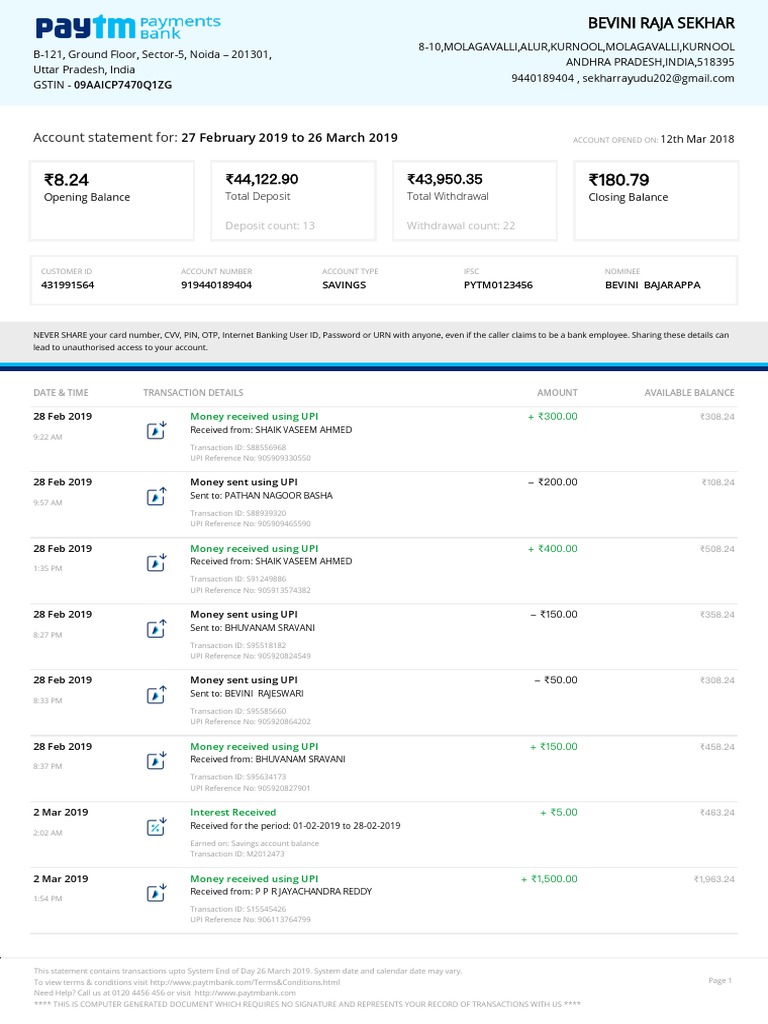Click the sent icon for the Bhuvanam Sravani payment
768x1024 pixels.
tap(156, 629)
